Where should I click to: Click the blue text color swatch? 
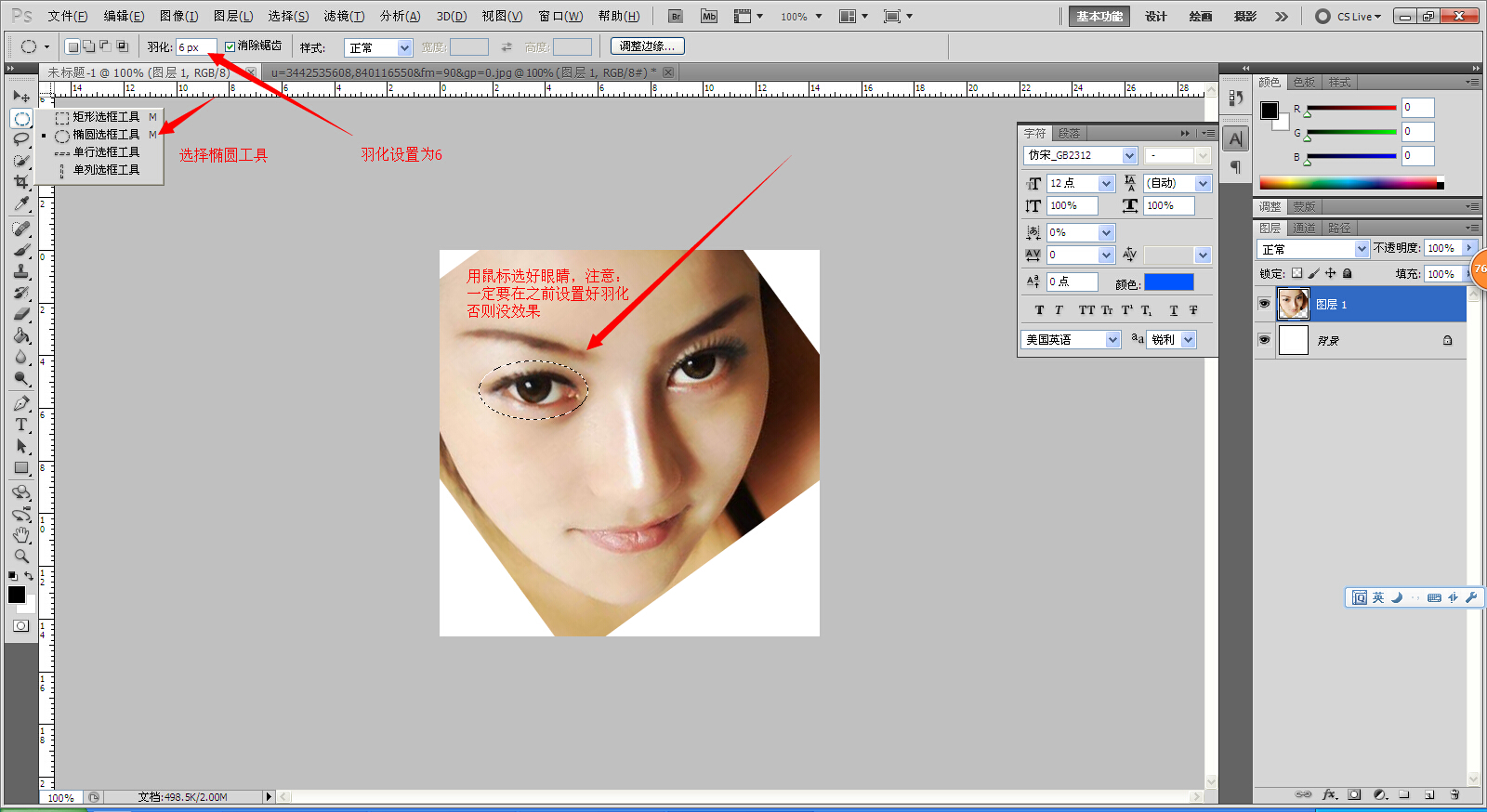pos(1168,282)
